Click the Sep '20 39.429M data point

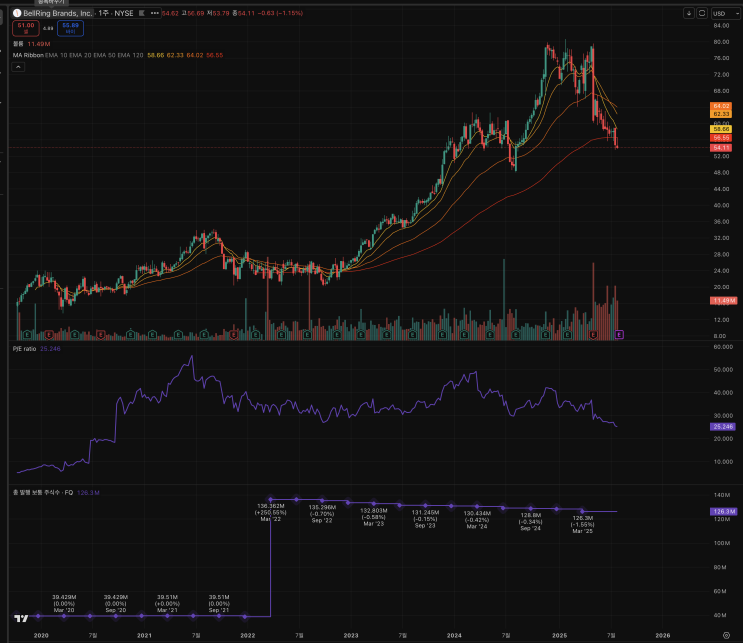116,616
